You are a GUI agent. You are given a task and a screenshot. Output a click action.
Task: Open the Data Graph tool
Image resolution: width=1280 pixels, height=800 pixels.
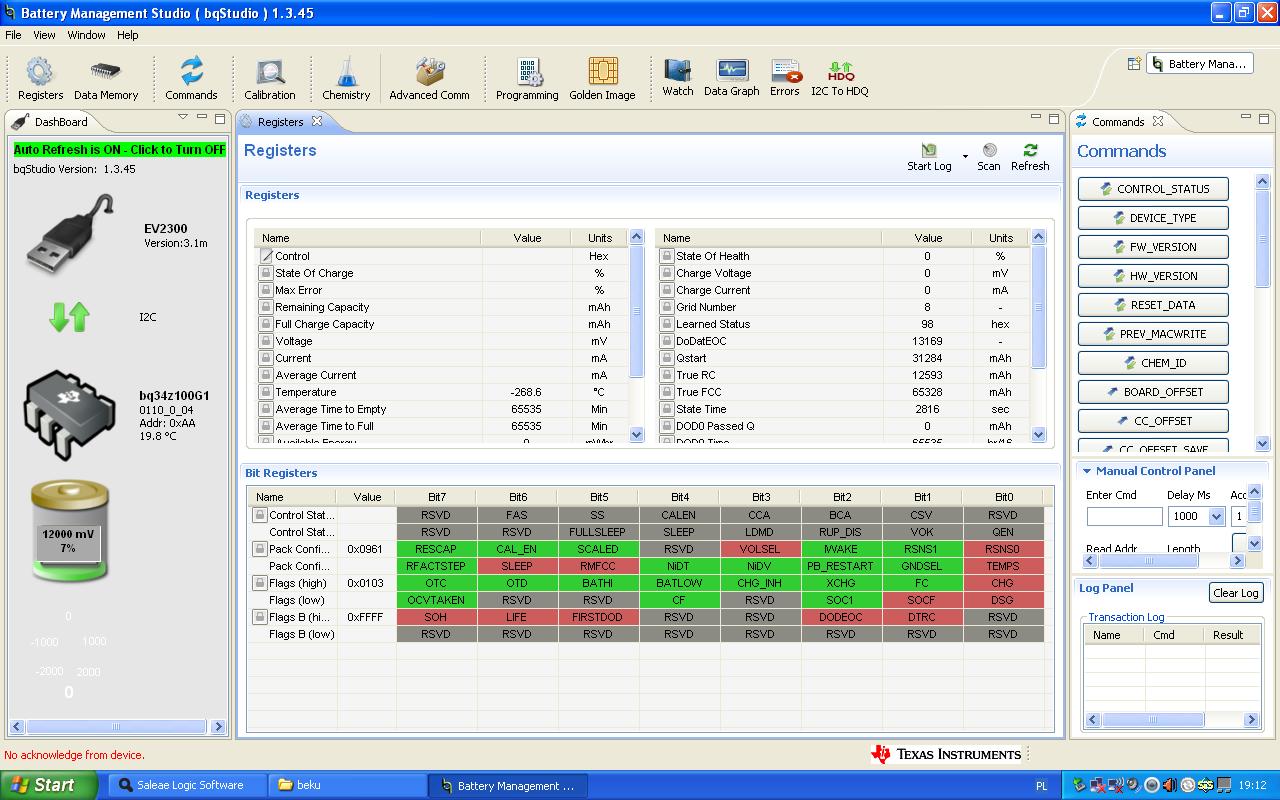point(732,77)
